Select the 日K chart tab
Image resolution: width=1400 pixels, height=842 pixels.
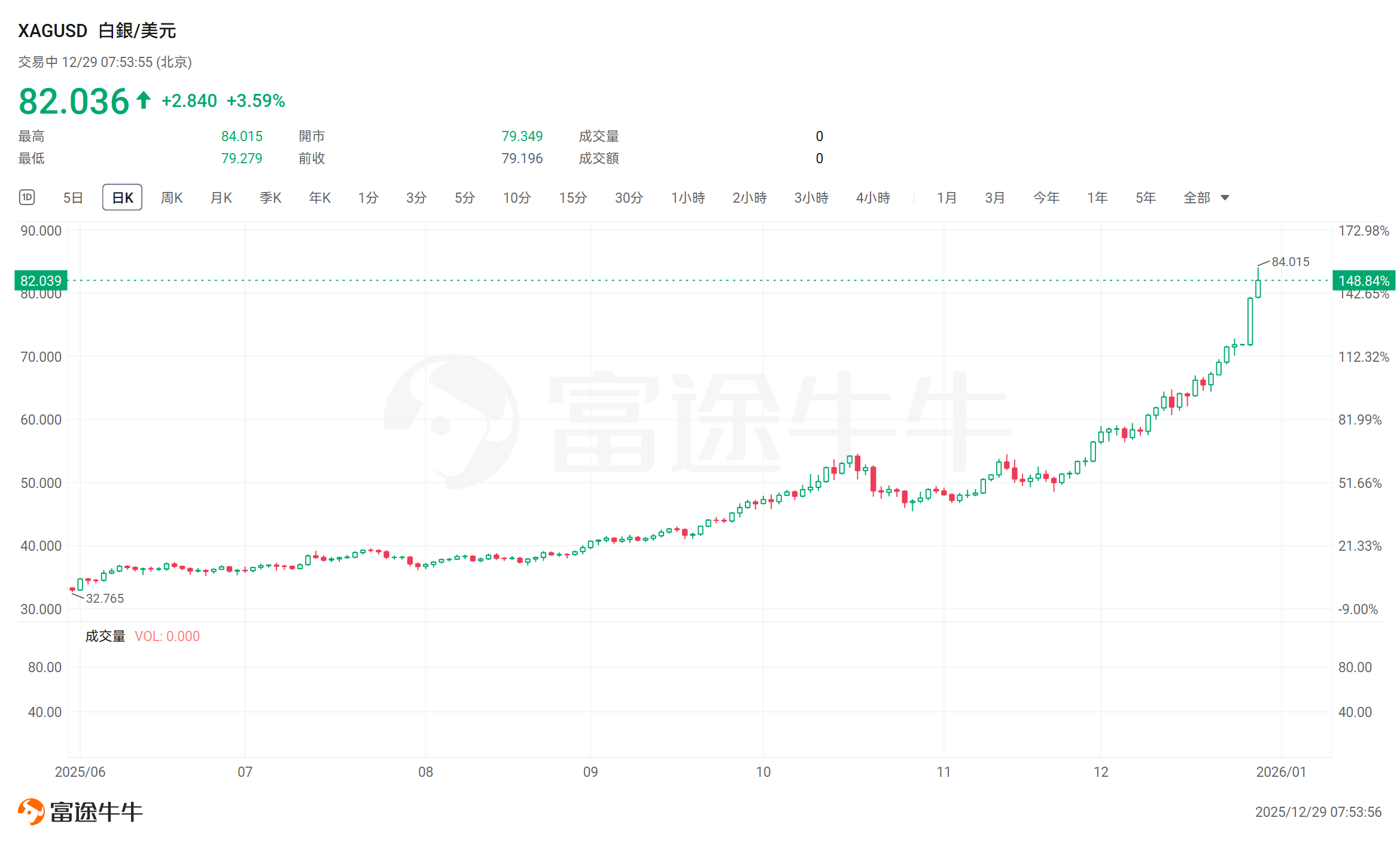[122, 197]
